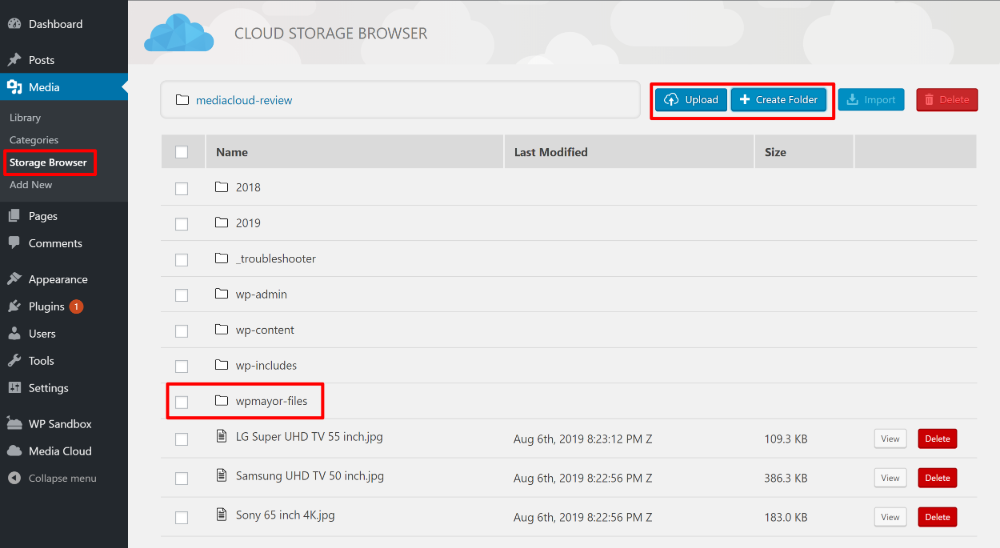Delete the LG Super UHD TV file
Image resolution: width=1000 pixels, height=548 pixels.
point(938,439)
